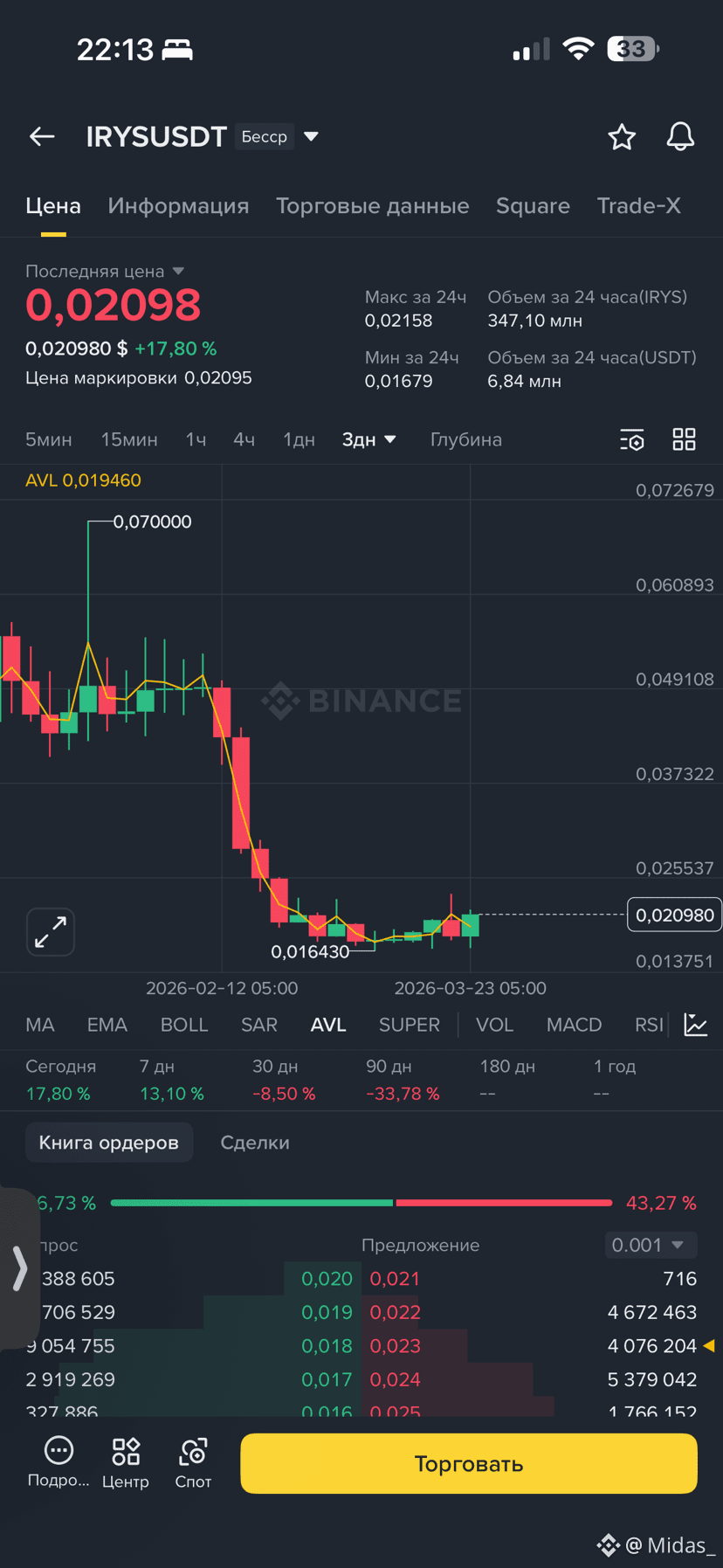This screenshot has height=1568, width=723.
Task: Enable the BOLL indicator
Action: click(184, 1025)
